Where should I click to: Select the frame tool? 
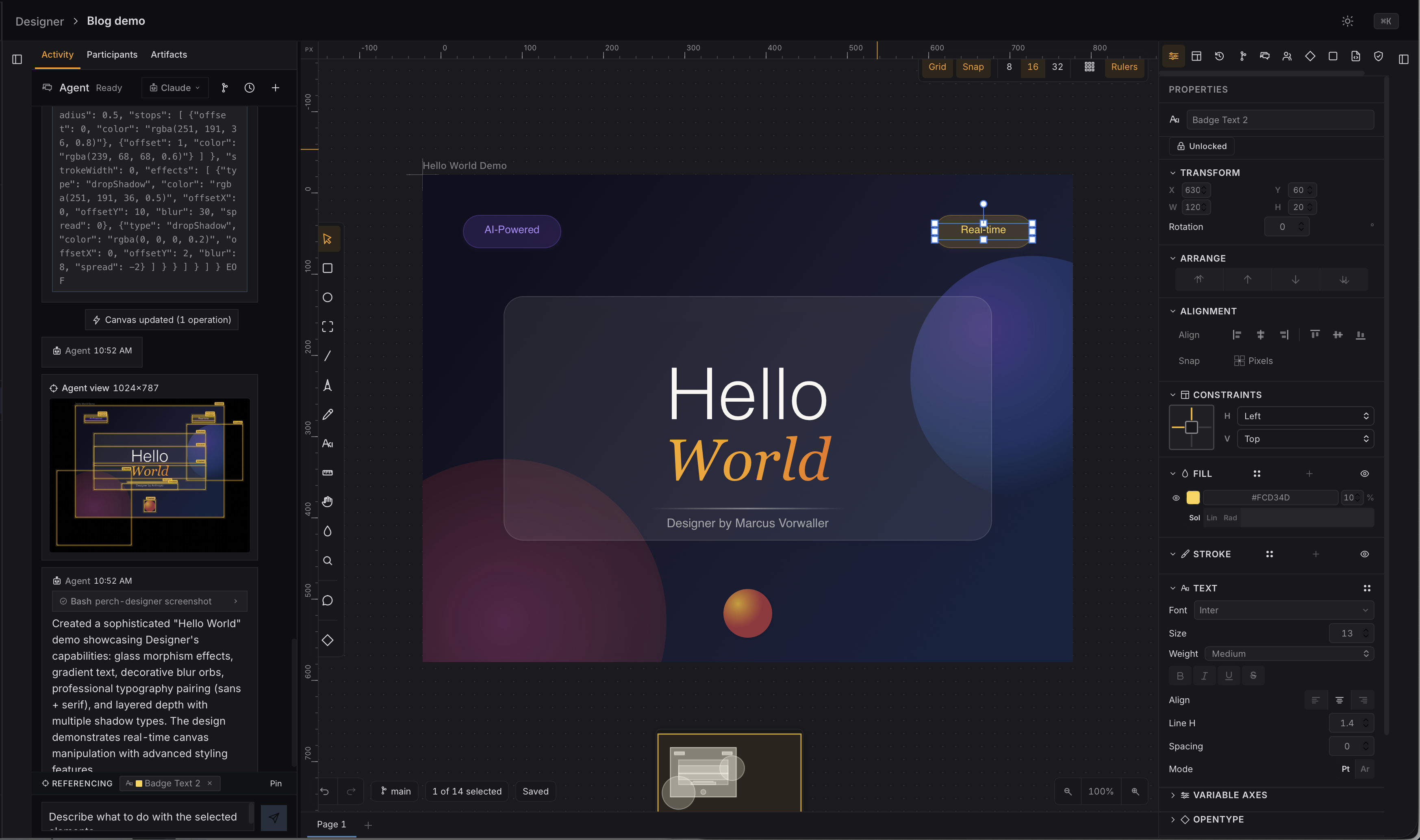(x=327, y=327)
